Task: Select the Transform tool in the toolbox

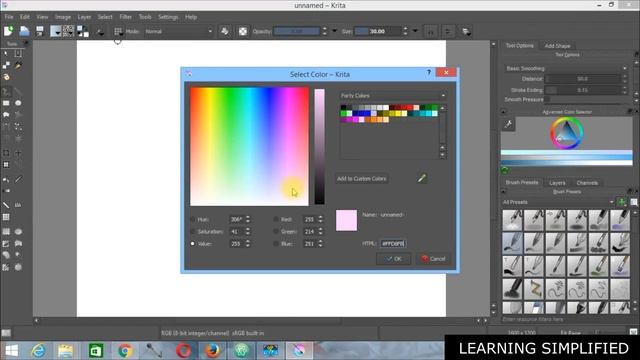Action: click(x=6, y=164)
